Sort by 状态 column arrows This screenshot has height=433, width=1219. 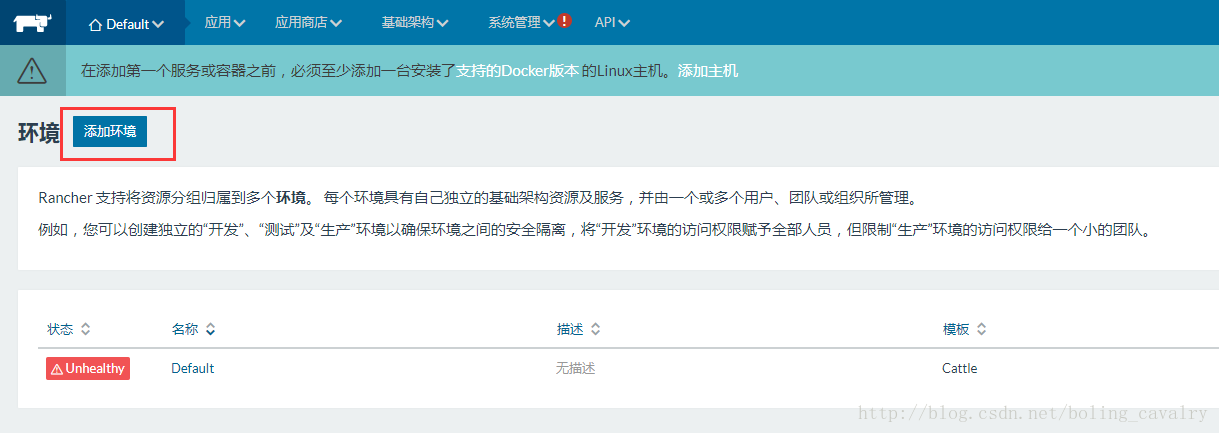coord(85,329)
